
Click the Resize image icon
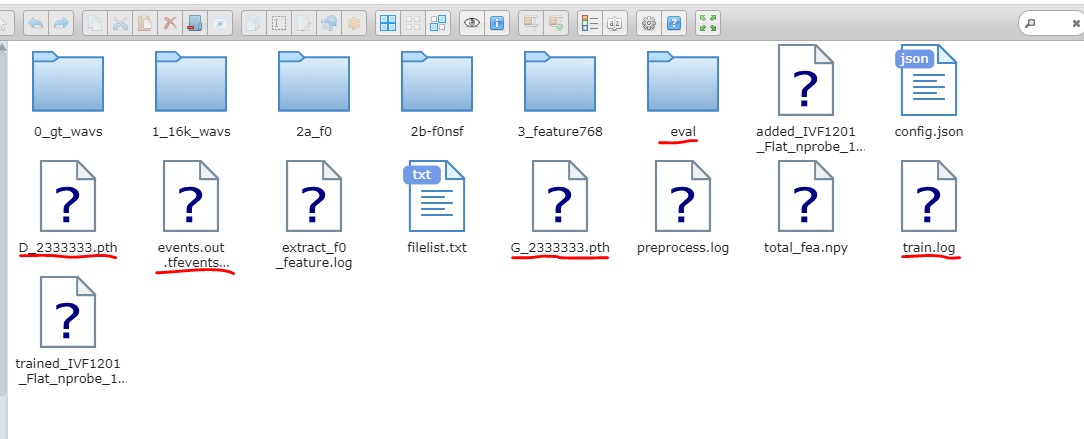click(x=329, y=24)
